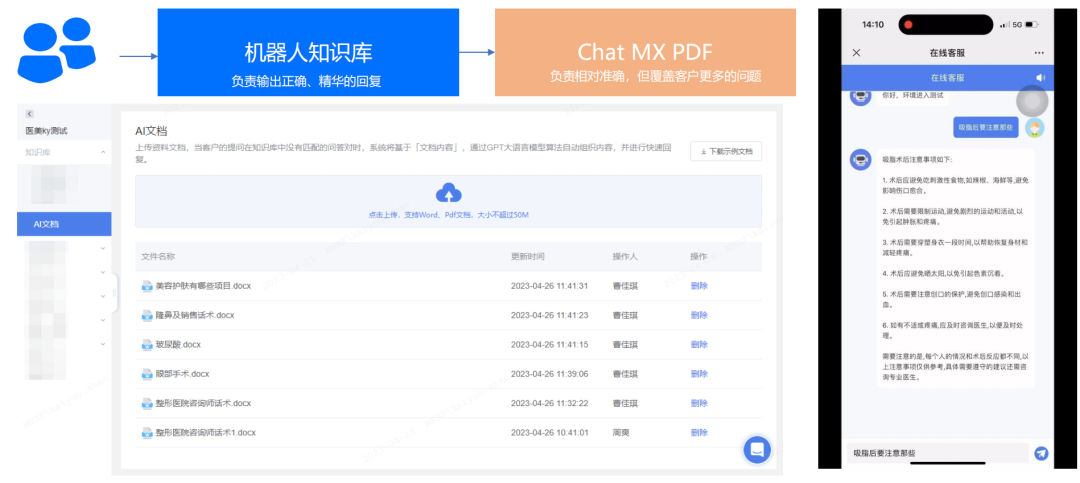Click the 点击上传 upload area text
Viewport: 1080px width, 483px height.
click(448, 215)
